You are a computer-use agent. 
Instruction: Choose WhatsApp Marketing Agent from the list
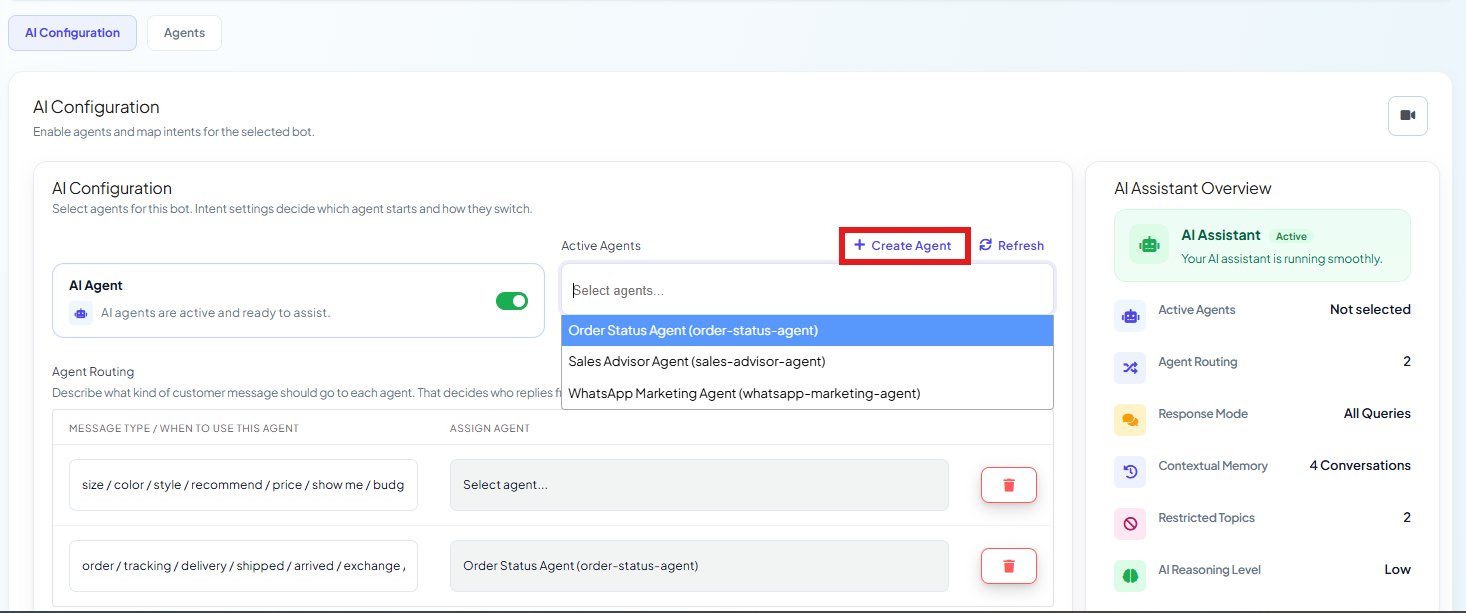point(807,394)
